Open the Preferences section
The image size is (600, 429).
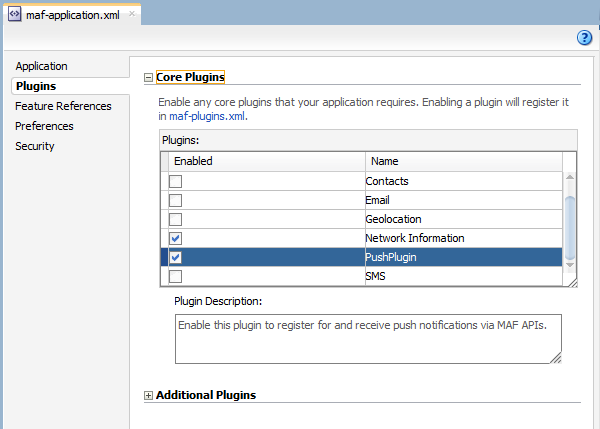[x=44, y=126]
